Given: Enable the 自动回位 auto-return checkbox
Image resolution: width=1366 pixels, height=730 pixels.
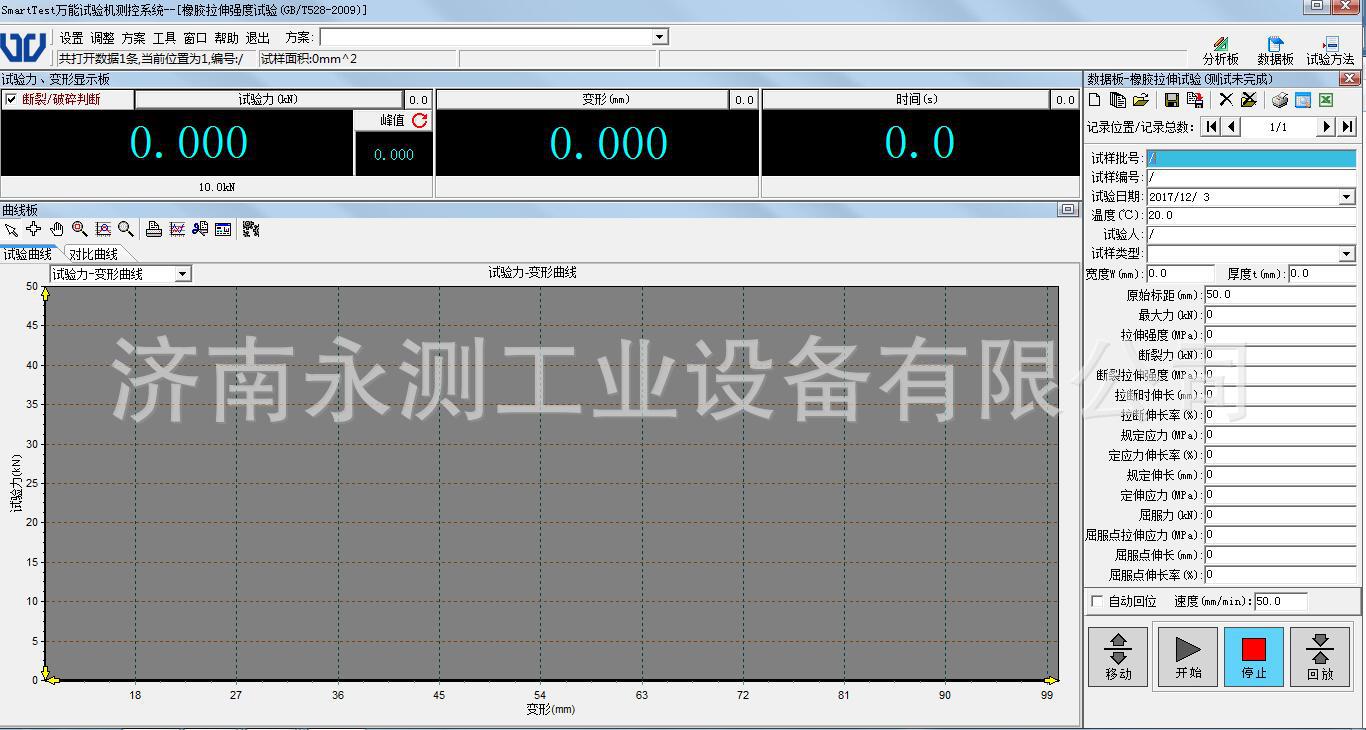Looking at the screenshot, I should 1097,601.
